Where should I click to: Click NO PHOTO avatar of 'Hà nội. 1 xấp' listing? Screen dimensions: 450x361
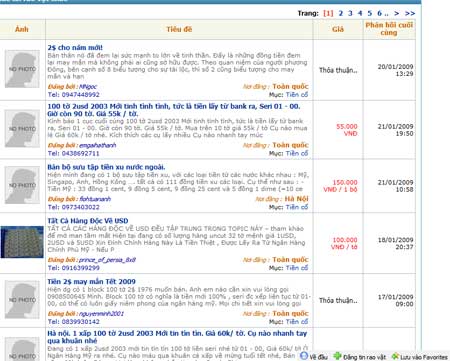click(22, 349)
